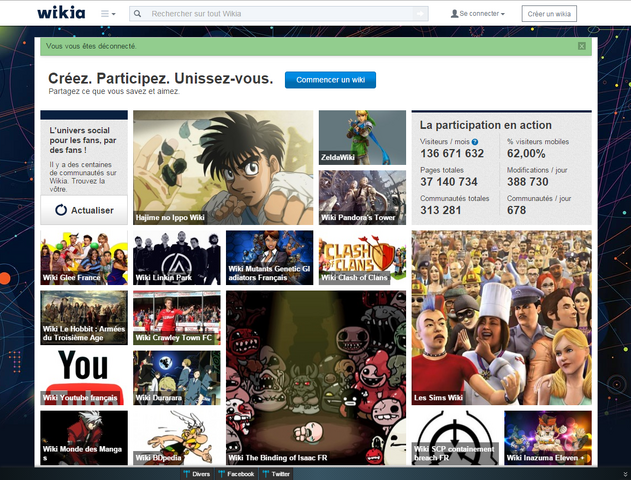The height and width of the screenshot is (480, 631).
Task: Open Wiki SCP containement breach FR
Action: pyautogui.click(x=455, y=438)
